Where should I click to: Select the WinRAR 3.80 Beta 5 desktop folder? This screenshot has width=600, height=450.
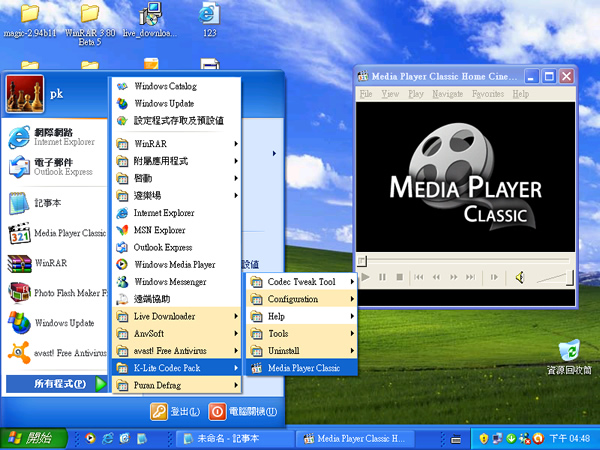coord(90,24)
